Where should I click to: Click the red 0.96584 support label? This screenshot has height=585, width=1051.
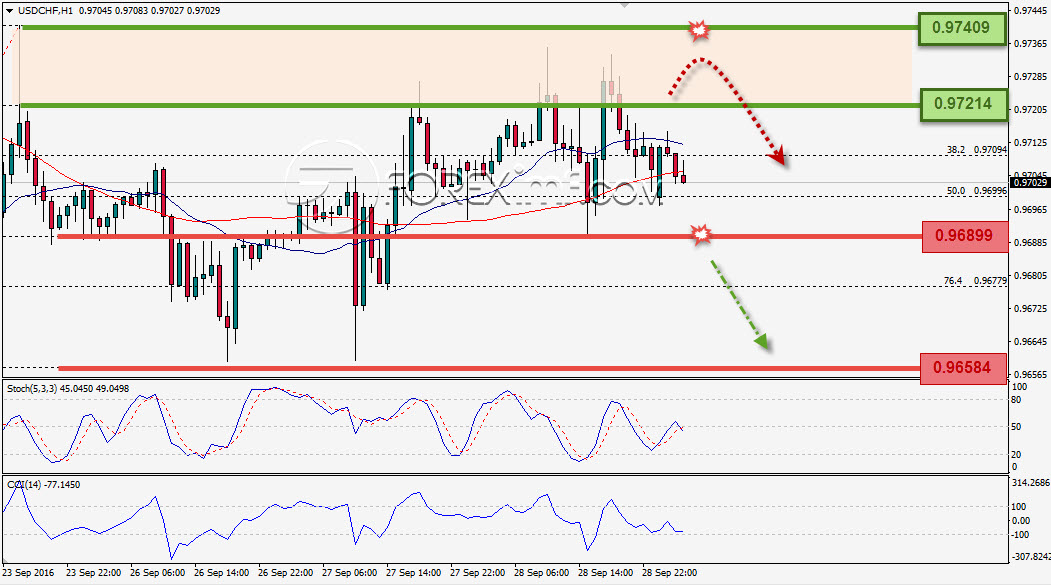(963, 368)
